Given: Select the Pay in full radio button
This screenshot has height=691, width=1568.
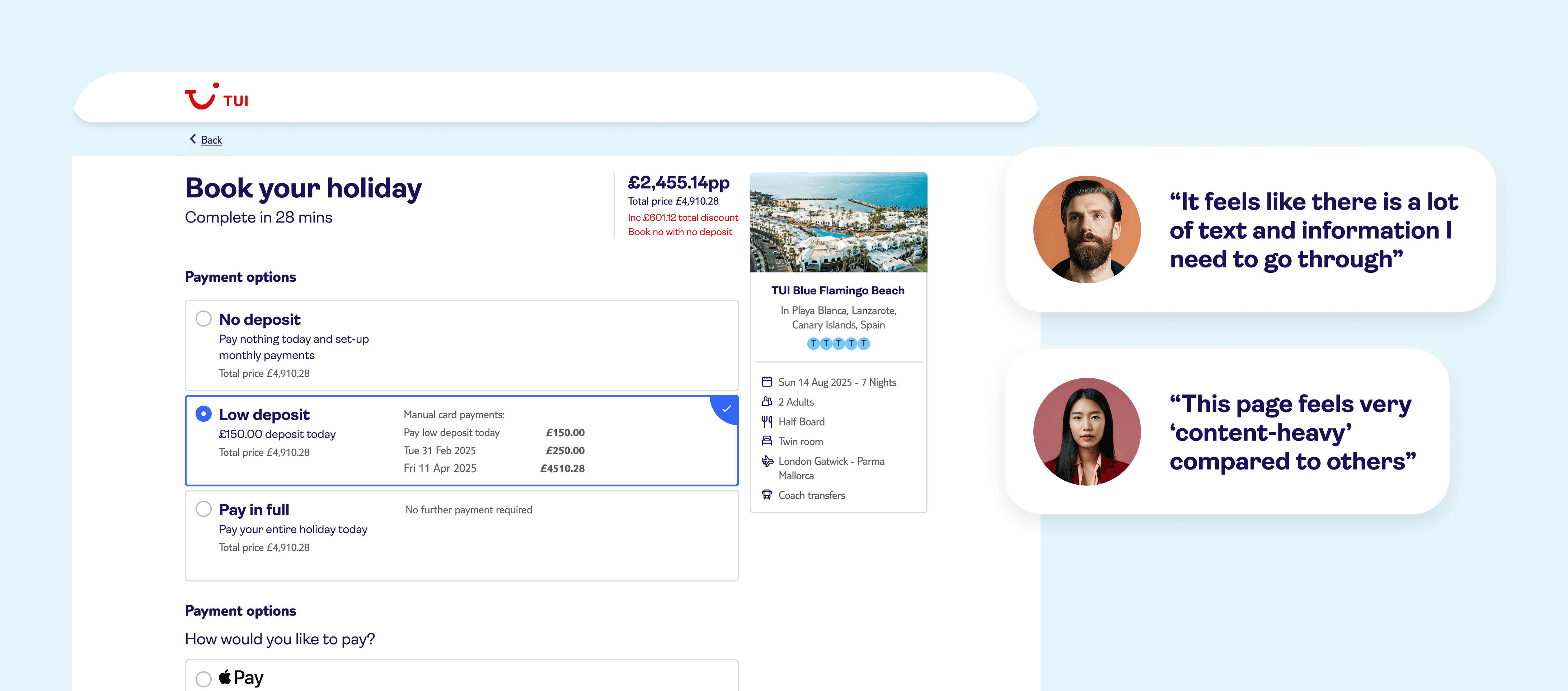Looking at the screenshot, I should coord(203,509).
